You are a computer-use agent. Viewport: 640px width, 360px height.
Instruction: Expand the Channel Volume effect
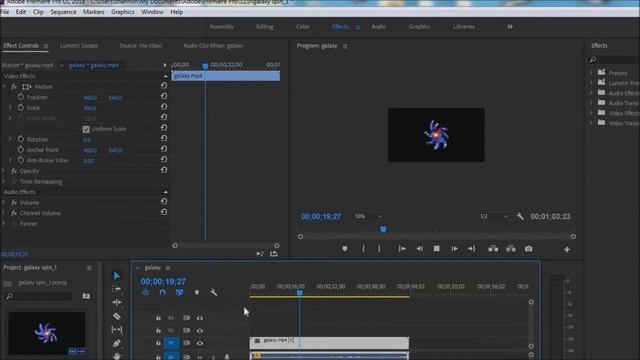(x=4, y=213)
